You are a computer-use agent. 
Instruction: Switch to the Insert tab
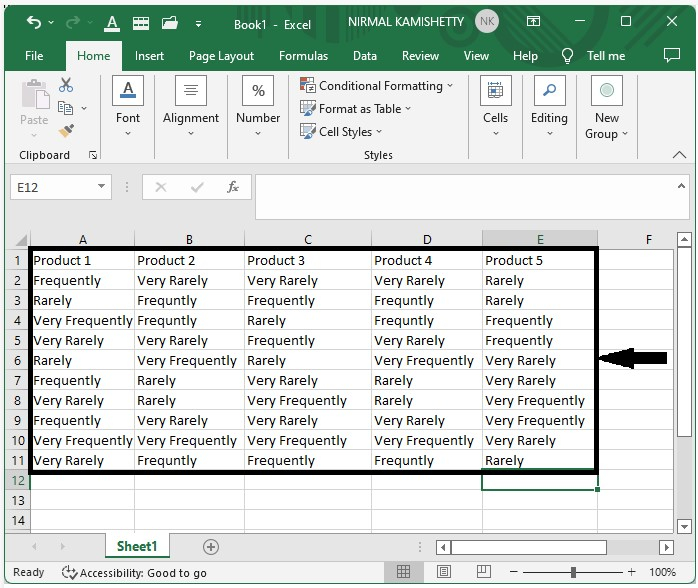tap(149, 56)
